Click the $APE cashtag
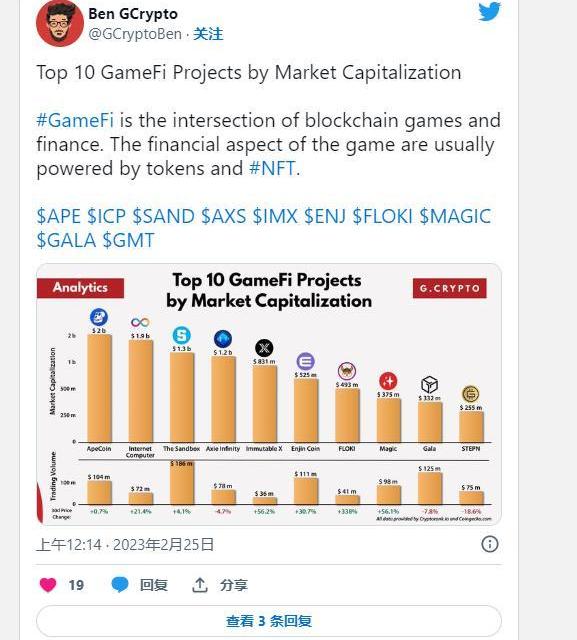Image resolution: width=577 pixels, height=640 pixels. [59, 216]
